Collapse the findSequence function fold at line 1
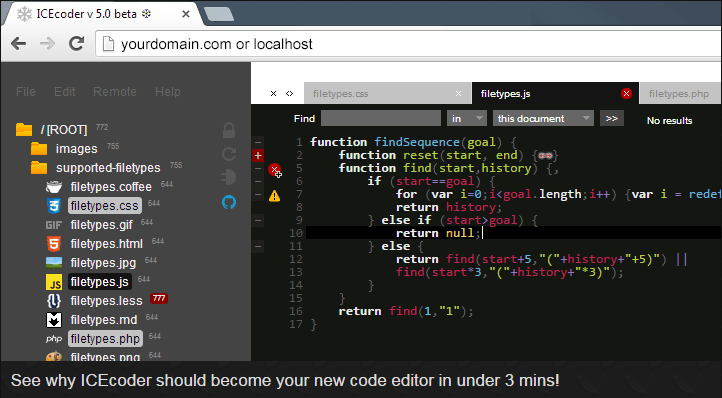 tap(258, 142)
